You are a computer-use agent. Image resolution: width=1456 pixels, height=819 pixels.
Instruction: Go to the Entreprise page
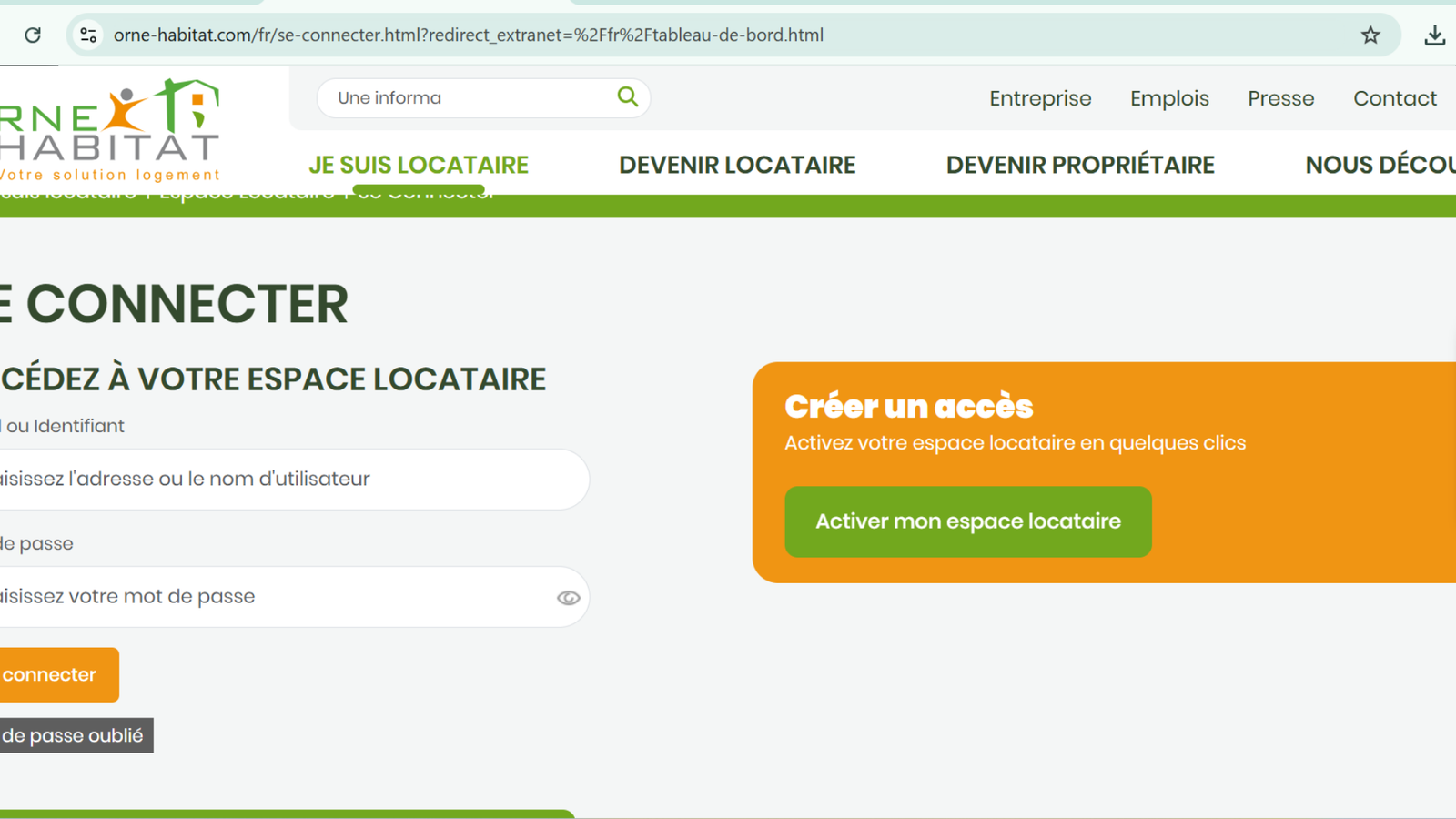coord(1040,98)
